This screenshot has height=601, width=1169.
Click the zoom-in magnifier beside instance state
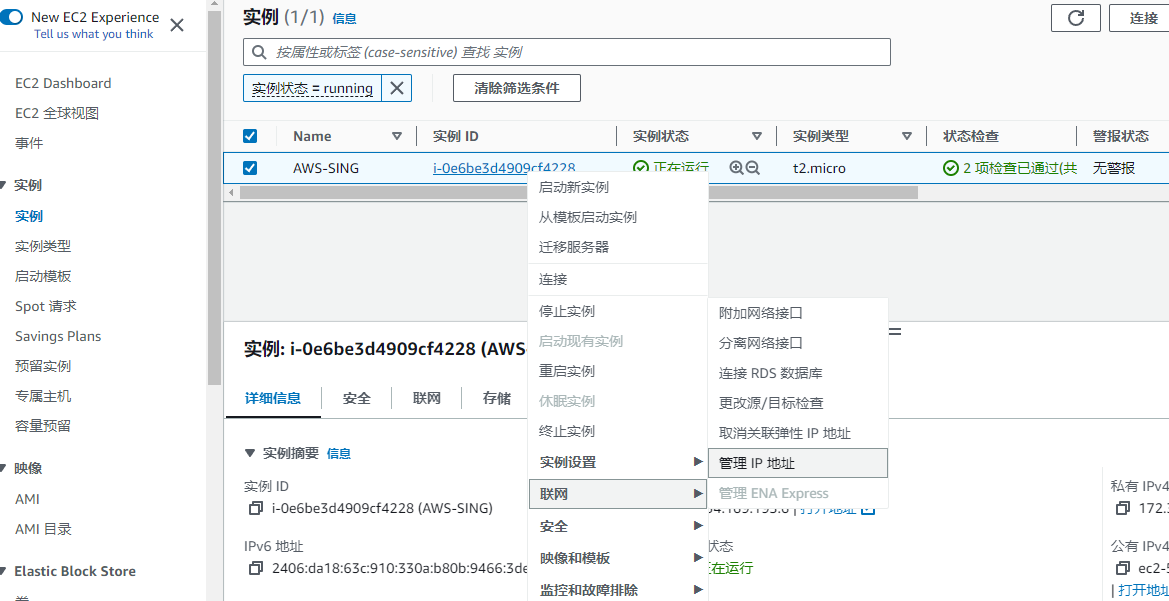click(x=736, y=168)
